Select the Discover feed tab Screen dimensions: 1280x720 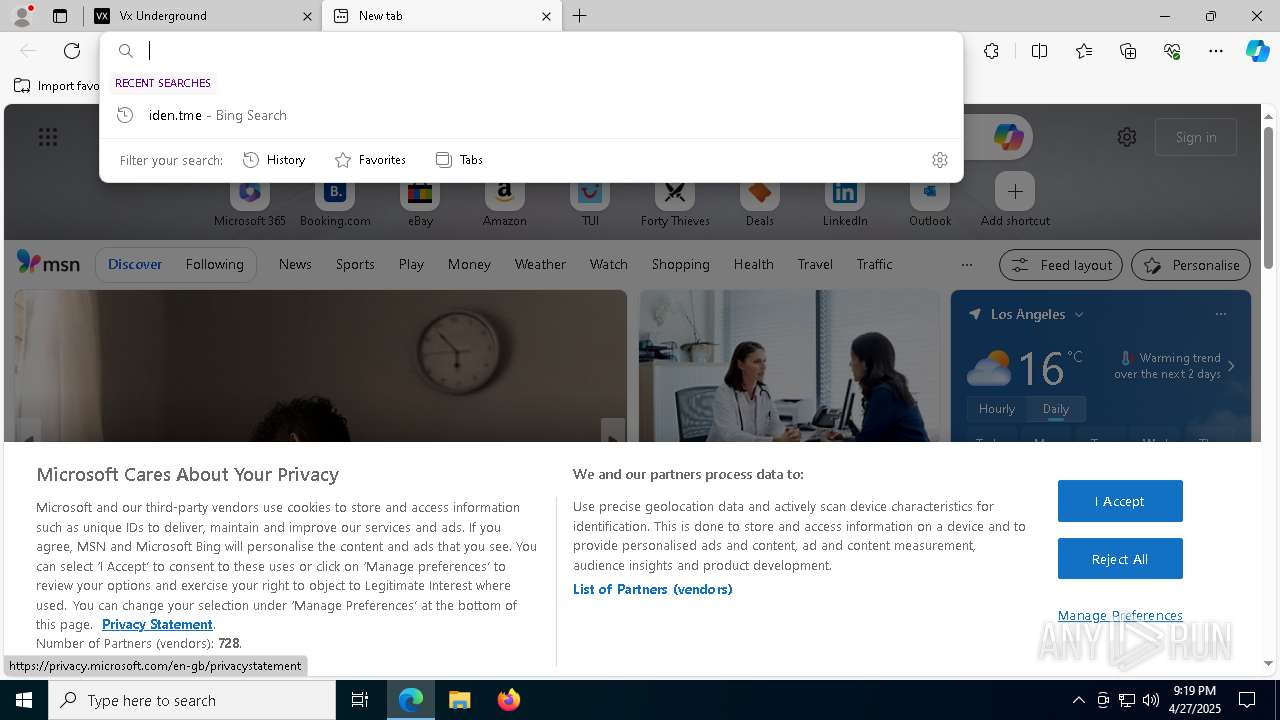(x=135, y=264)
